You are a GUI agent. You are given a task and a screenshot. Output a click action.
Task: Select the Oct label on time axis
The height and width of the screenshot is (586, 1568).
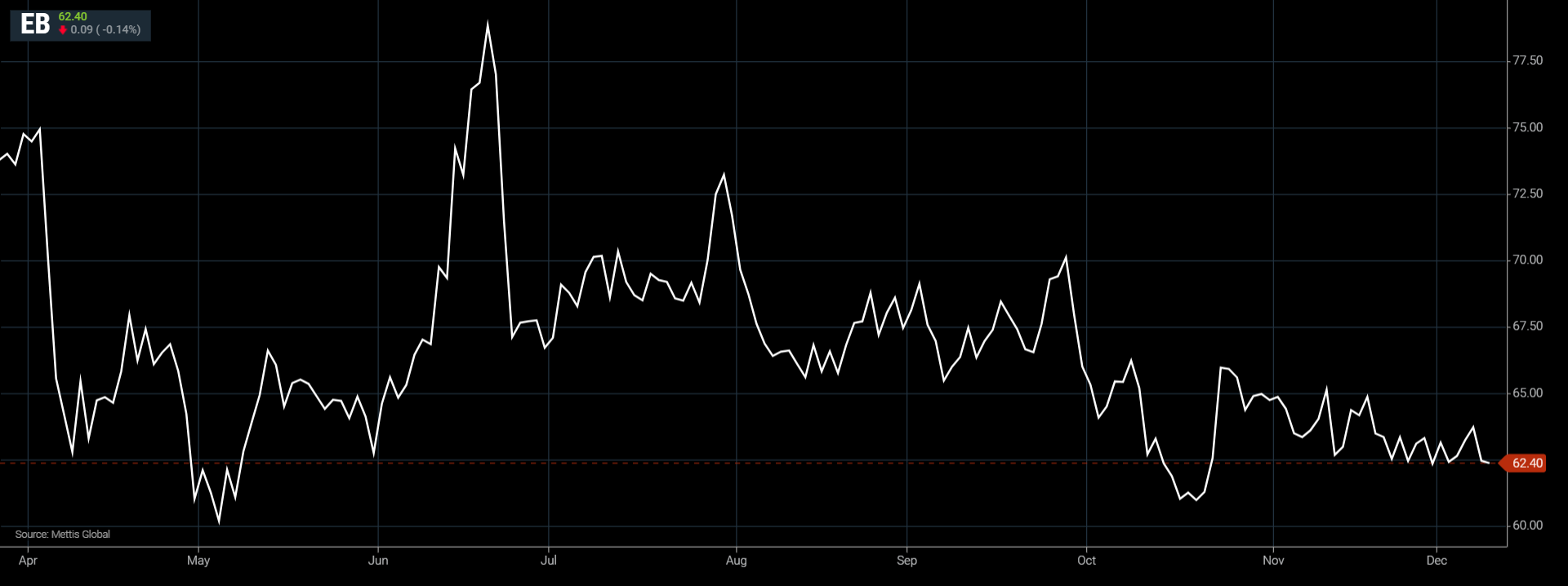pyautogui.click(x=1086, y=560)
